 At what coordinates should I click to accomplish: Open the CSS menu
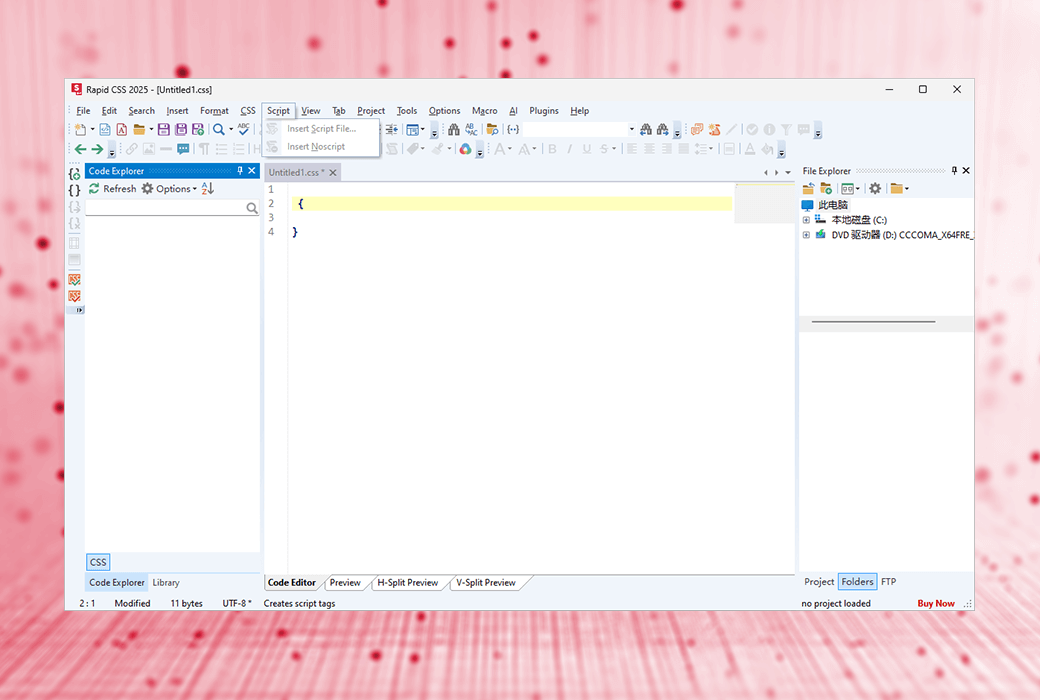point(247,111)
